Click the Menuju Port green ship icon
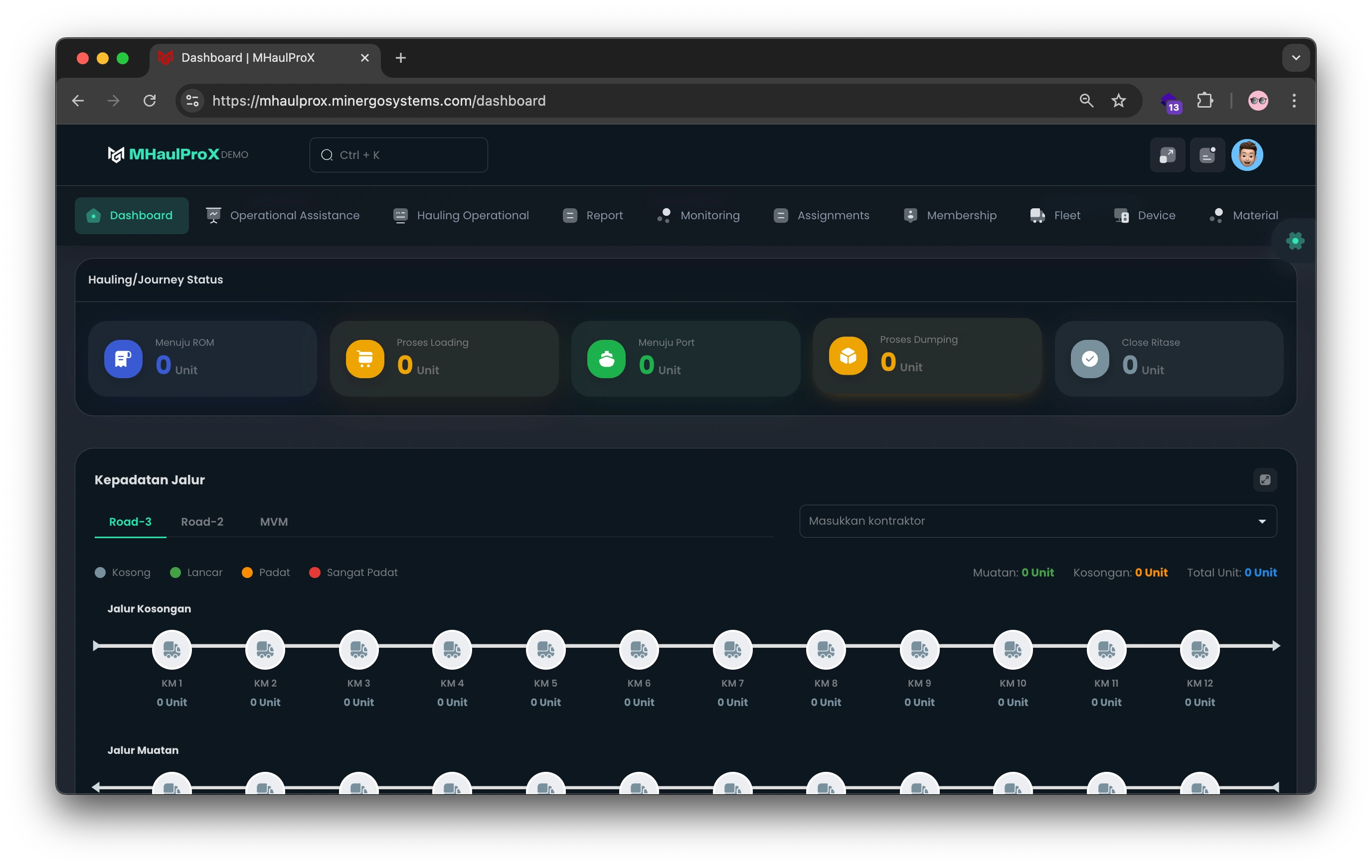Screen dimensions: 1372x868 click(x=606, y=359)
